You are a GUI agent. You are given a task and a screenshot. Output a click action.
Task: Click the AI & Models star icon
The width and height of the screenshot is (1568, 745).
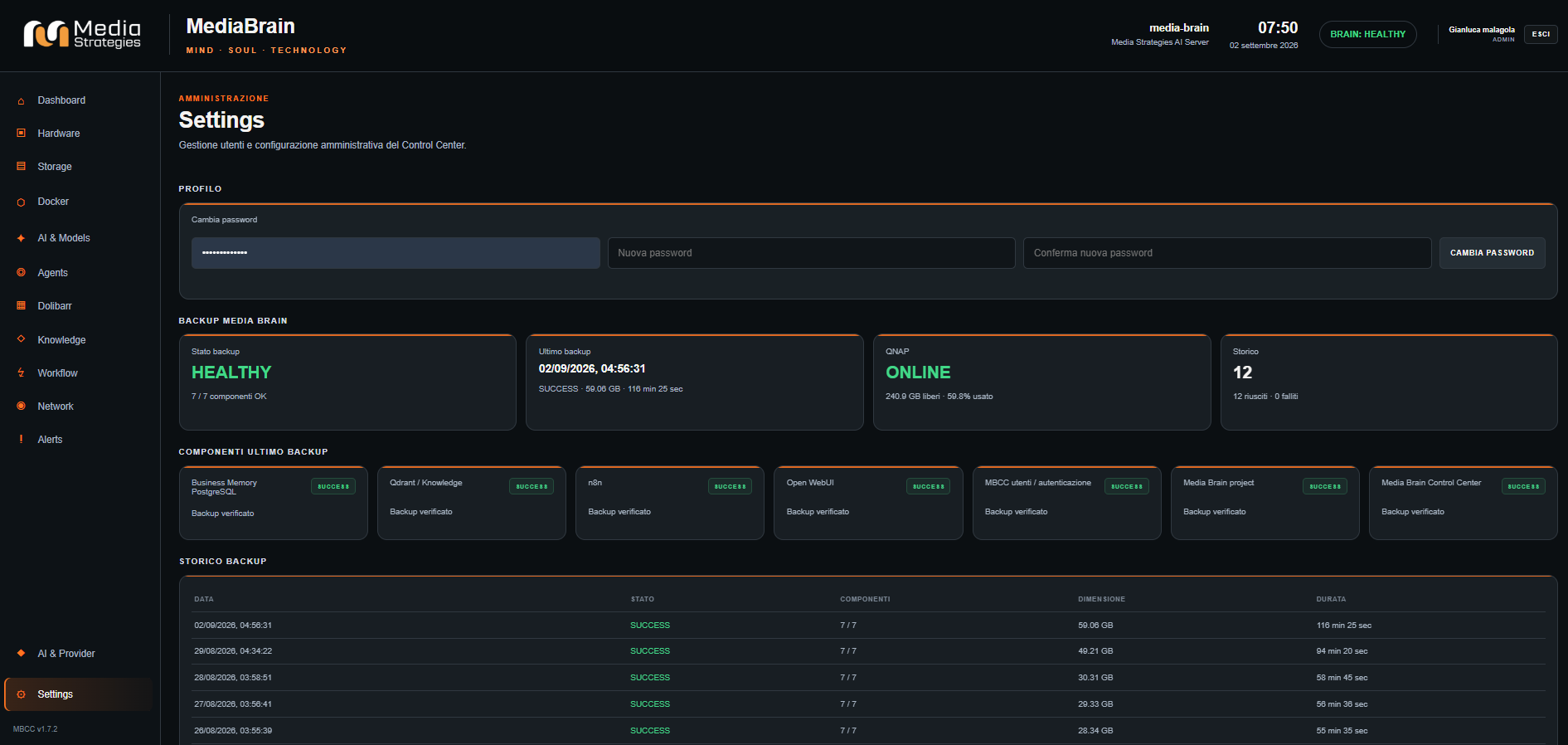[x=21, y=238]
